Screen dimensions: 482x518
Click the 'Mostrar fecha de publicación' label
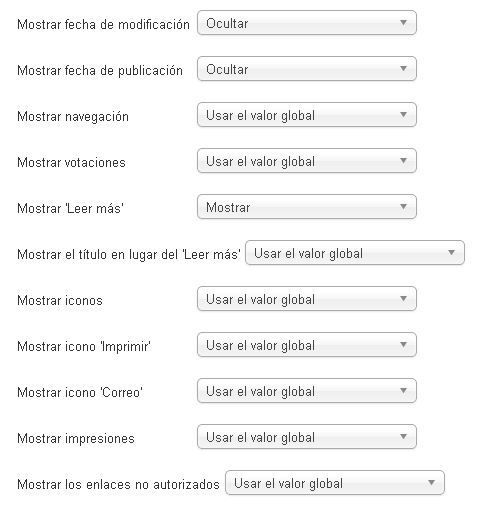click(x=100, y=71)
